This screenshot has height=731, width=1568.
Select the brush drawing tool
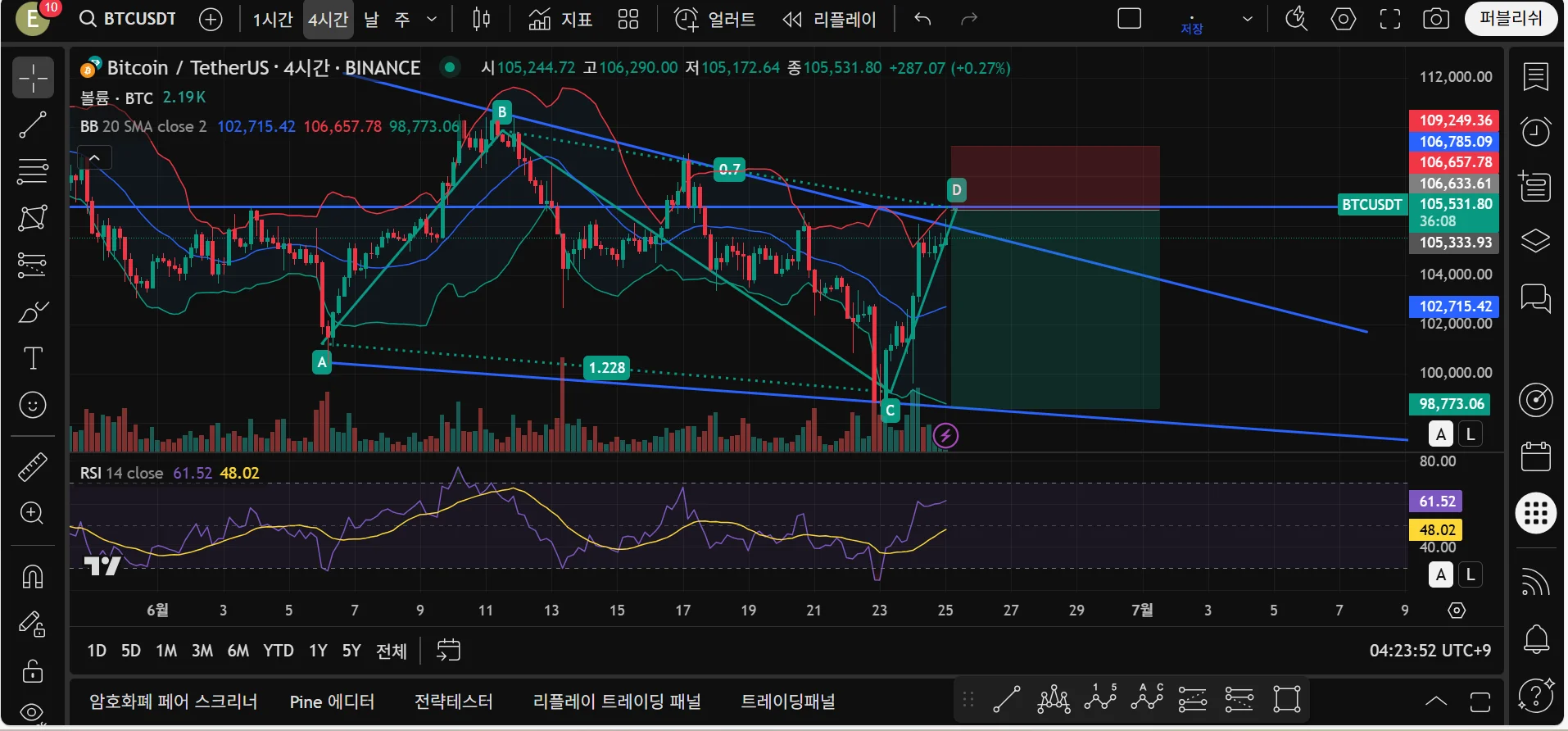pyautogui.click(x=33, y=311)
